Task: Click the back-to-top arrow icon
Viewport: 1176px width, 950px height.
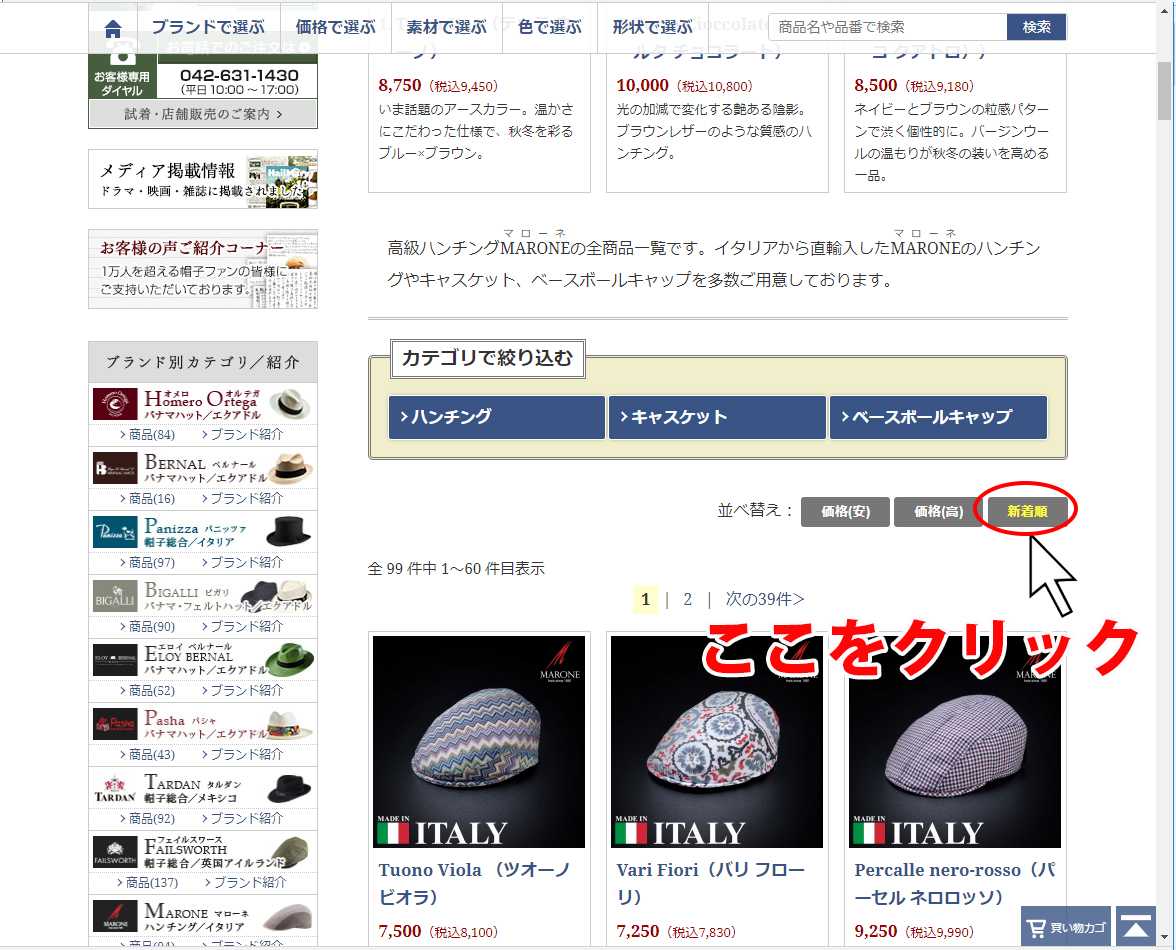Action: pos(1136,927)
